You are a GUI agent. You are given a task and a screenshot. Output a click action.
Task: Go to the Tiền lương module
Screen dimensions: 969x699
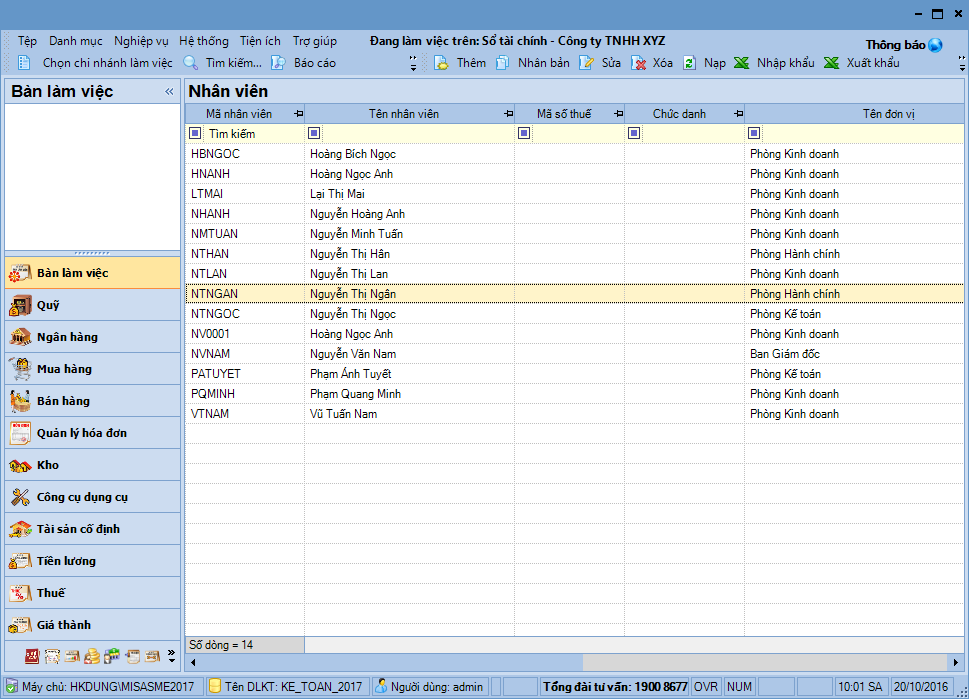click(66, 561)
